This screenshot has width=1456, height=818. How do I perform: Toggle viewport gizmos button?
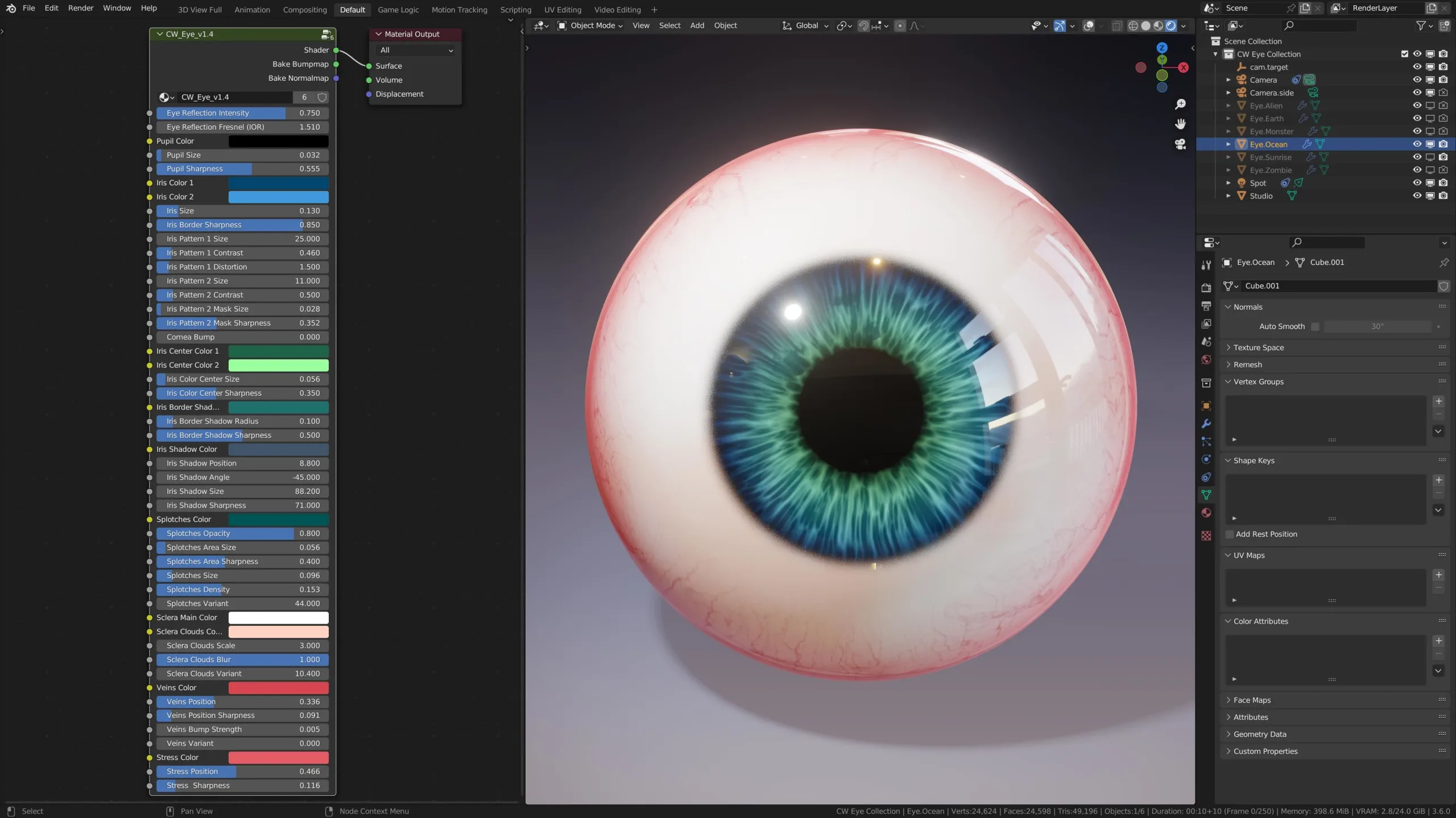click(x=1059, y=26)
